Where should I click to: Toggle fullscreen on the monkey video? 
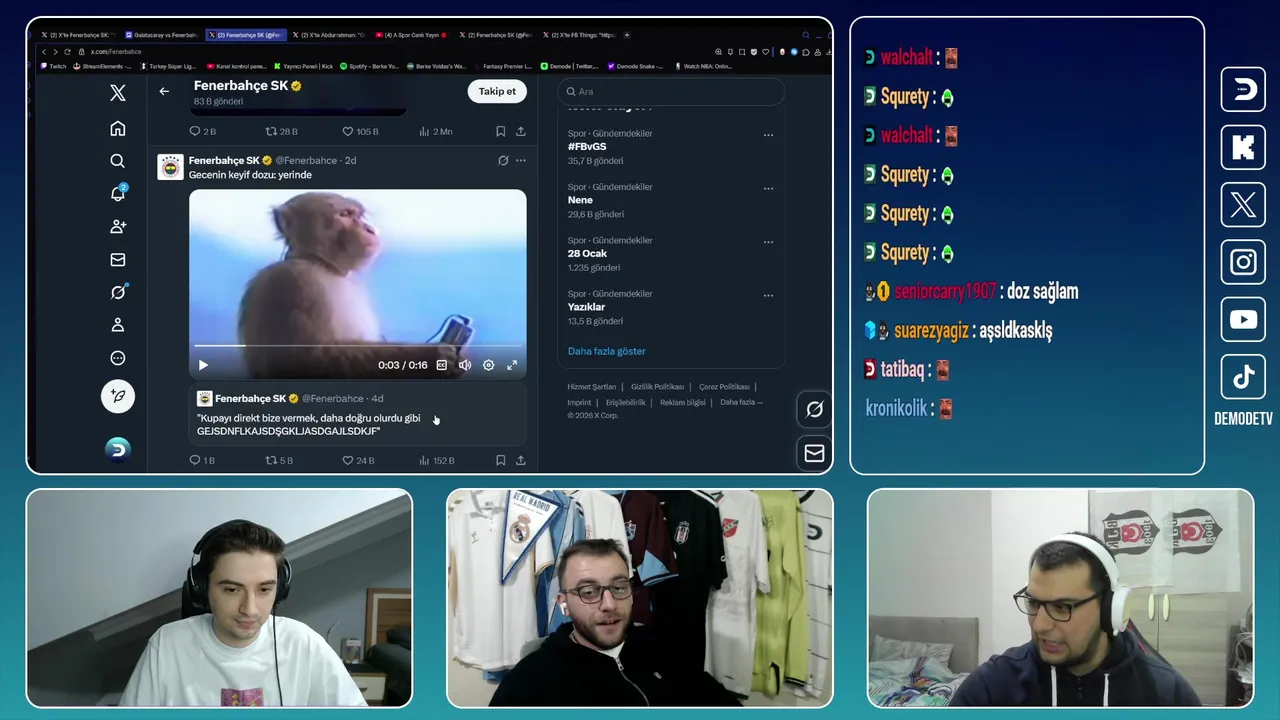(x=512, y=365)
